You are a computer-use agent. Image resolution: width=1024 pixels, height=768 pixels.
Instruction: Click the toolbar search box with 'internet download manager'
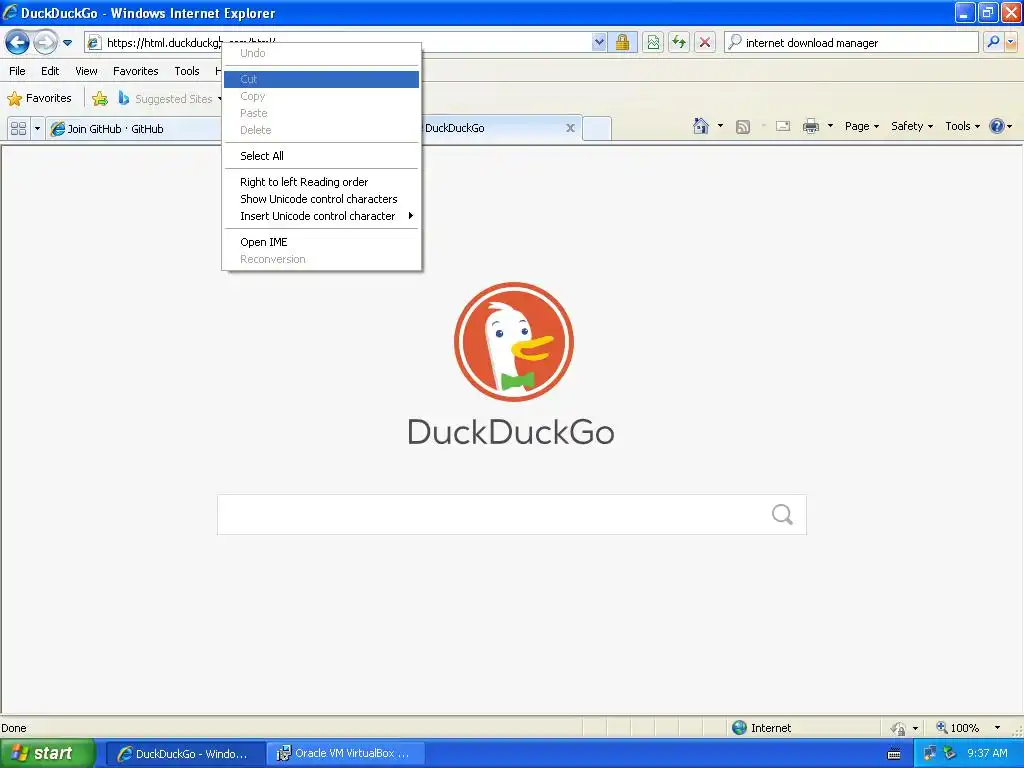click(852, 43)
